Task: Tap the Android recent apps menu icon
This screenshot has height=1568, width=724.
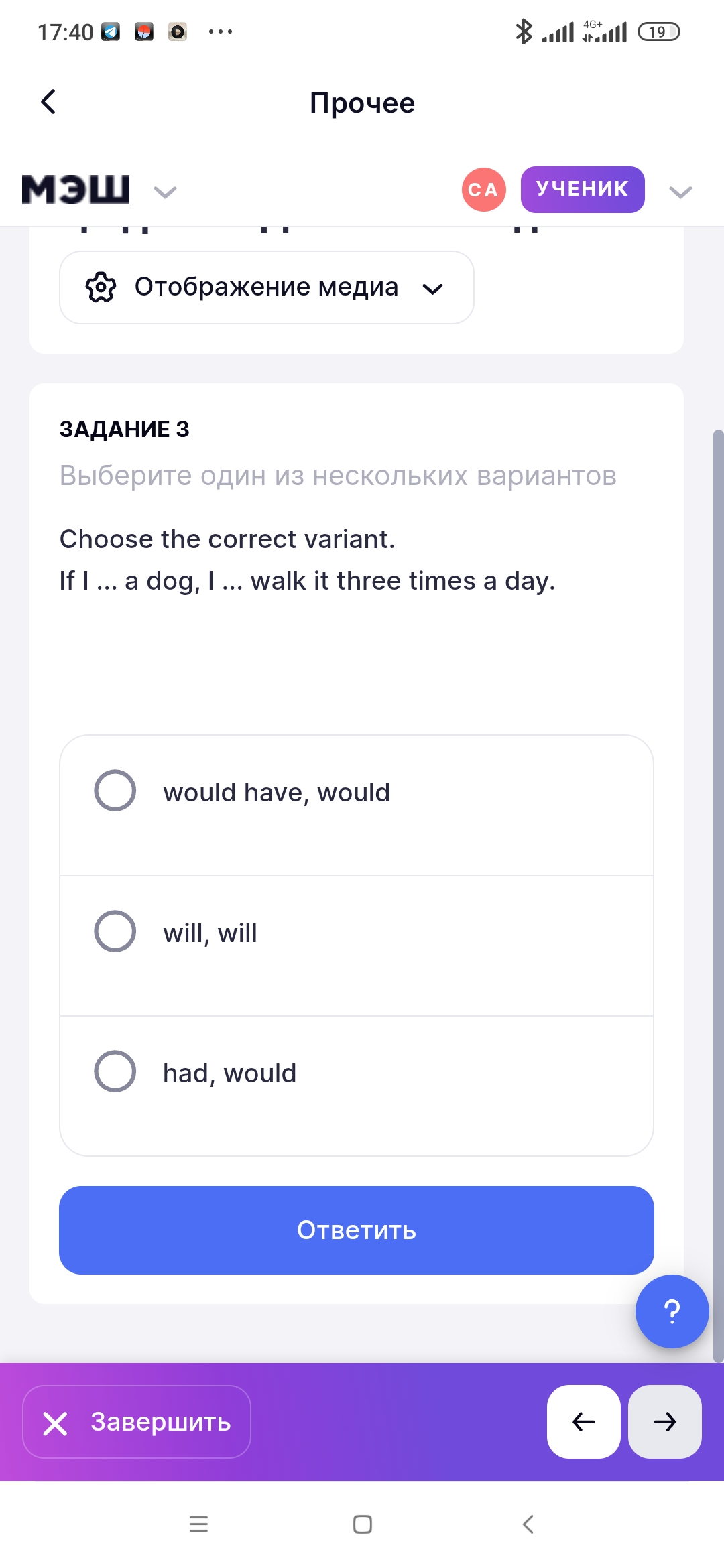Action: pos(198,1524)
